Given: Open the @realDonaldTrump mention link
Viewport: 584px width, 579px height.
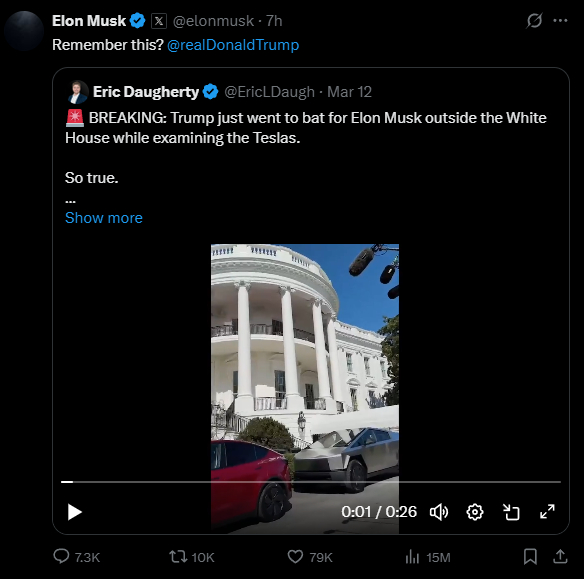Looking at the screenshot, I should click(233, 45).
